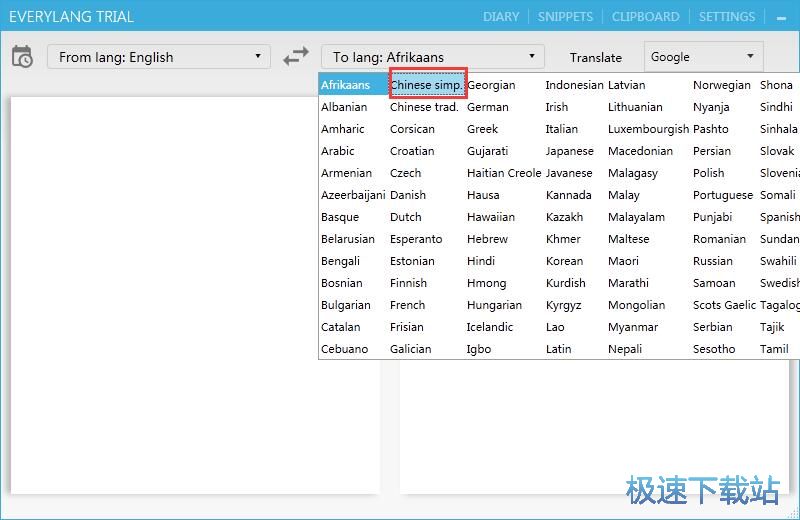Pick Esperanto from the language list
Screen dimensions: 800x520
[416, 238]
